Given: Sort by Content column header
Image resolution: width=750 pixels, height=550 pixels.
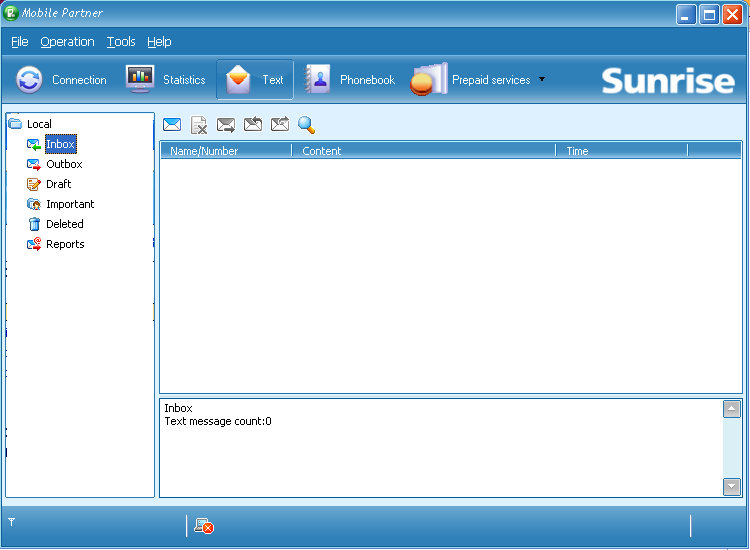Looking at the screenshot, I should point(423,151).
